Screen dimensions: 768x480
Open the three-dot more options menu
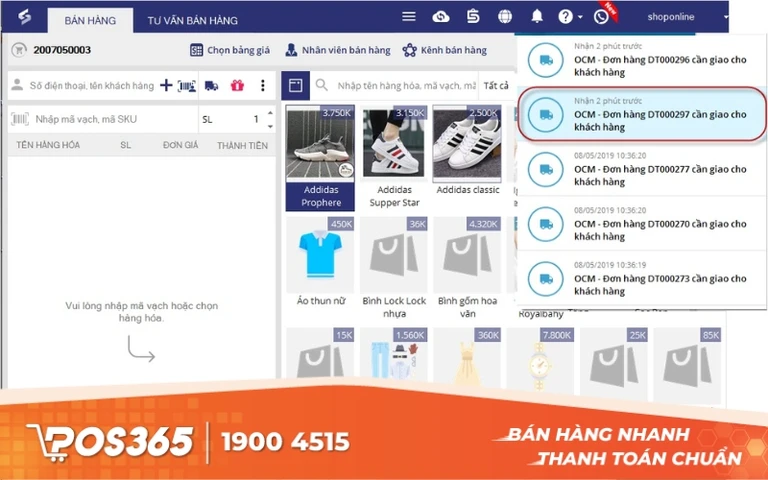(x=263, y=86)
